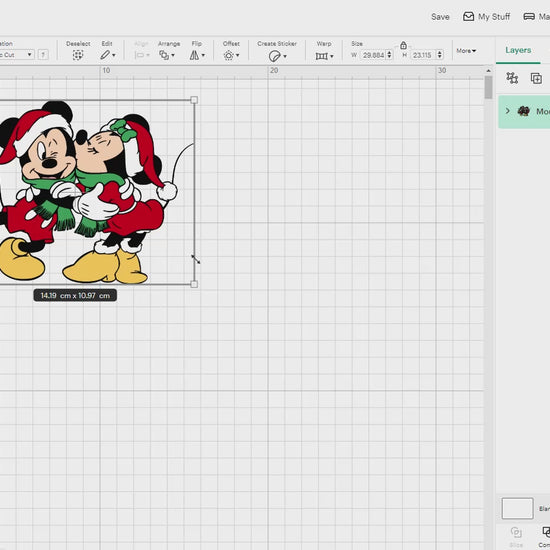Click the bottom-right resize handle of image
Viewport: 550px width, 550px height.
click(x=194, y=284)
